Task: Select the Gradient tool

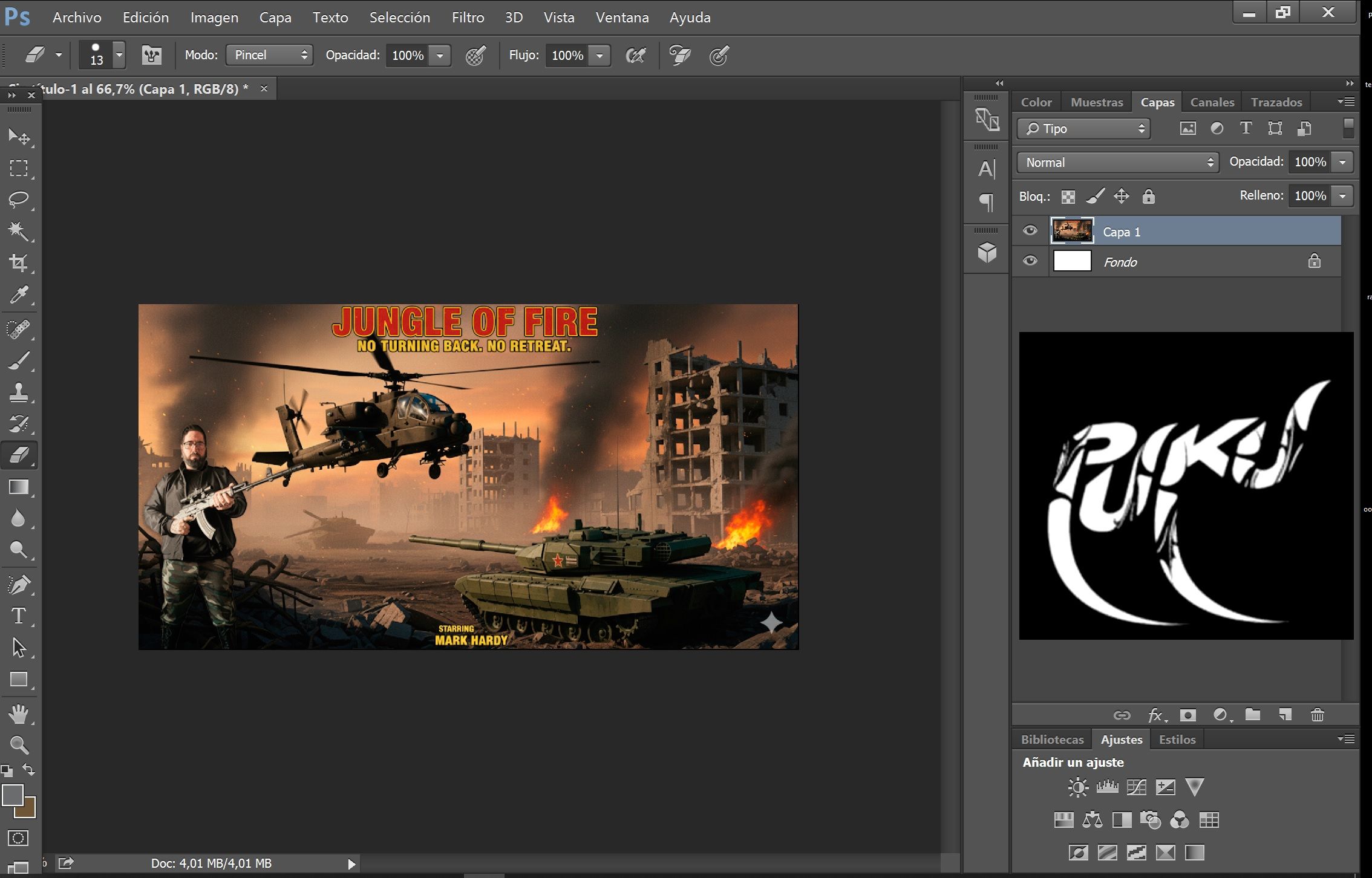Action: tap(18, 487)
